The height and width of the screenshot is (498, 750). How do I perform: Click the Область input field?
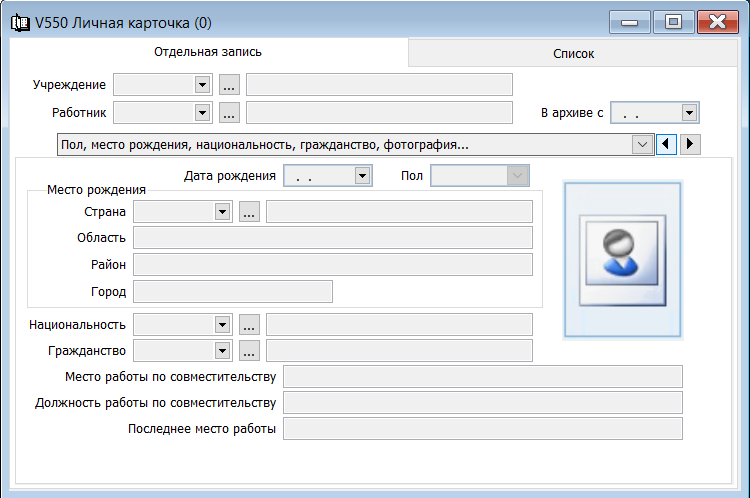click(332, 237)
